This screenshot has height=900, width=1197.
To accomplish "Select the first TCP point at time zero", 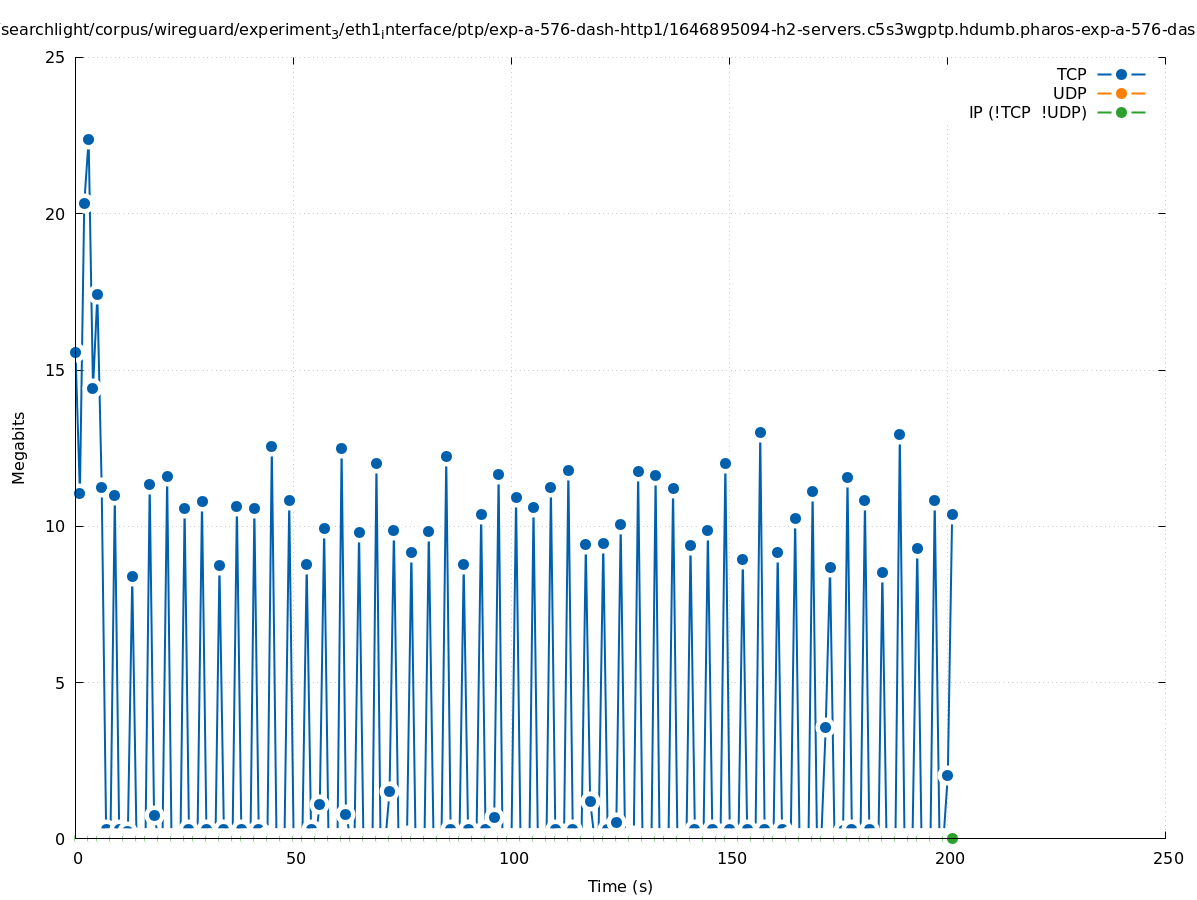I will click(75, 352).
